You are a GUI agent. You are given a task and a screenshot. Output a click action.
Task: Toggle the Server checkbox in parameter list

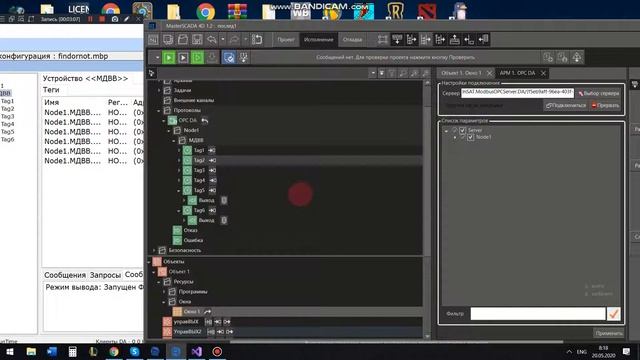click(462, 130)
